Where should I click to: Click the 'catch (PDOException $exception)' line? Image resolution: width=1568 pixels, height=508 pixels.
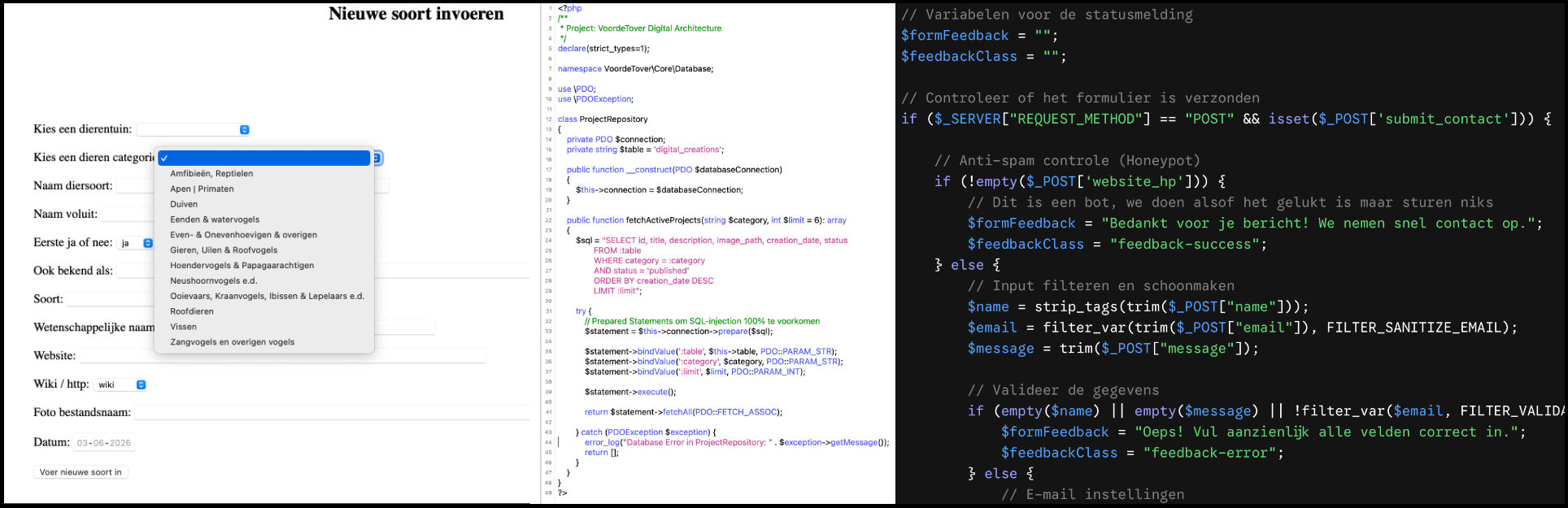click(646, 432)
